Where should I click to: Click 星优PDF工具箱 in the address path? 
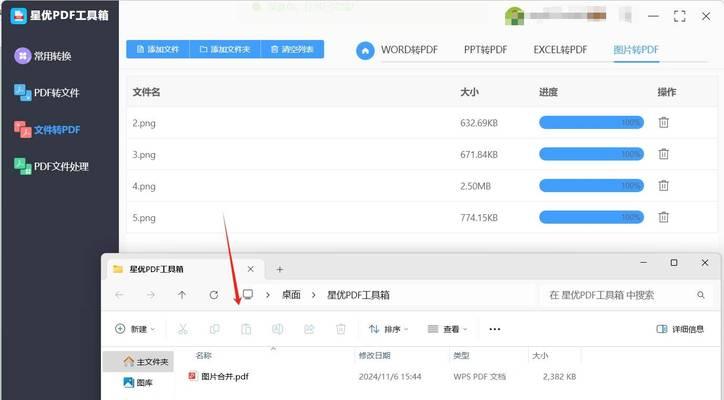[358, 295]
